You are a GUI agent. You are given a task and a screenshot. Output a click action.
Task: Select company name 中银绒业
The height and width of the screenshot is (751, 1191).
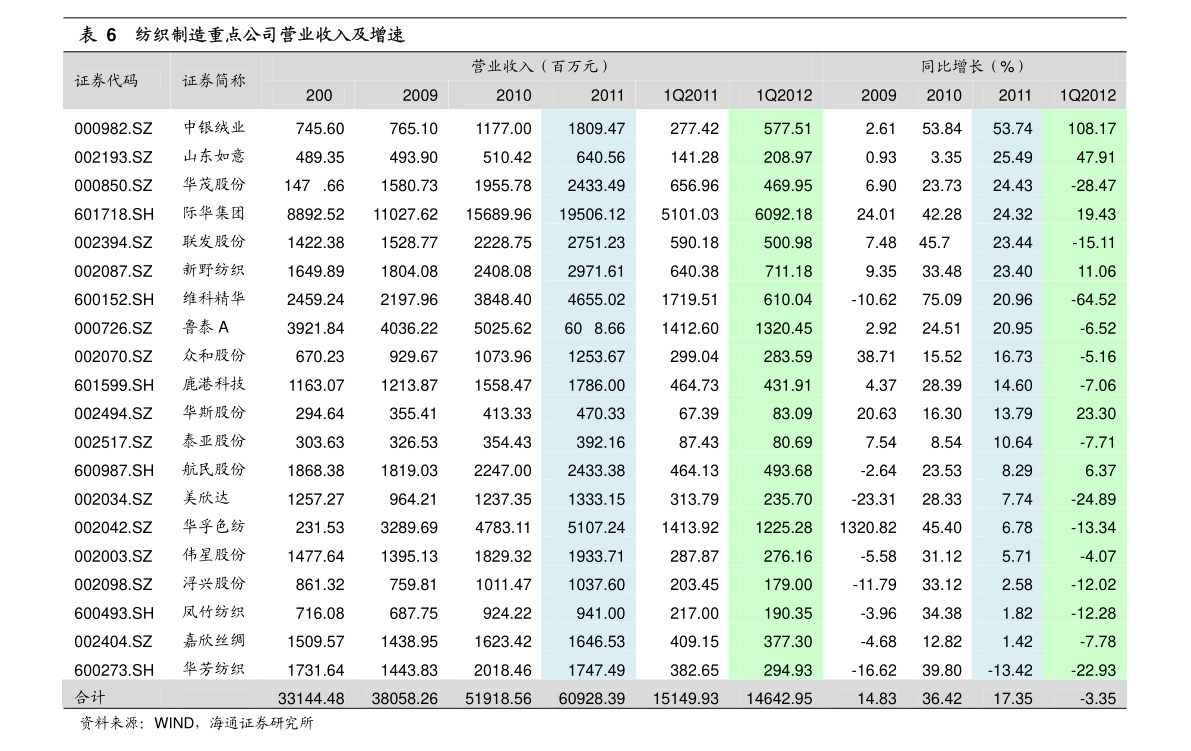(x=214, y=128)
